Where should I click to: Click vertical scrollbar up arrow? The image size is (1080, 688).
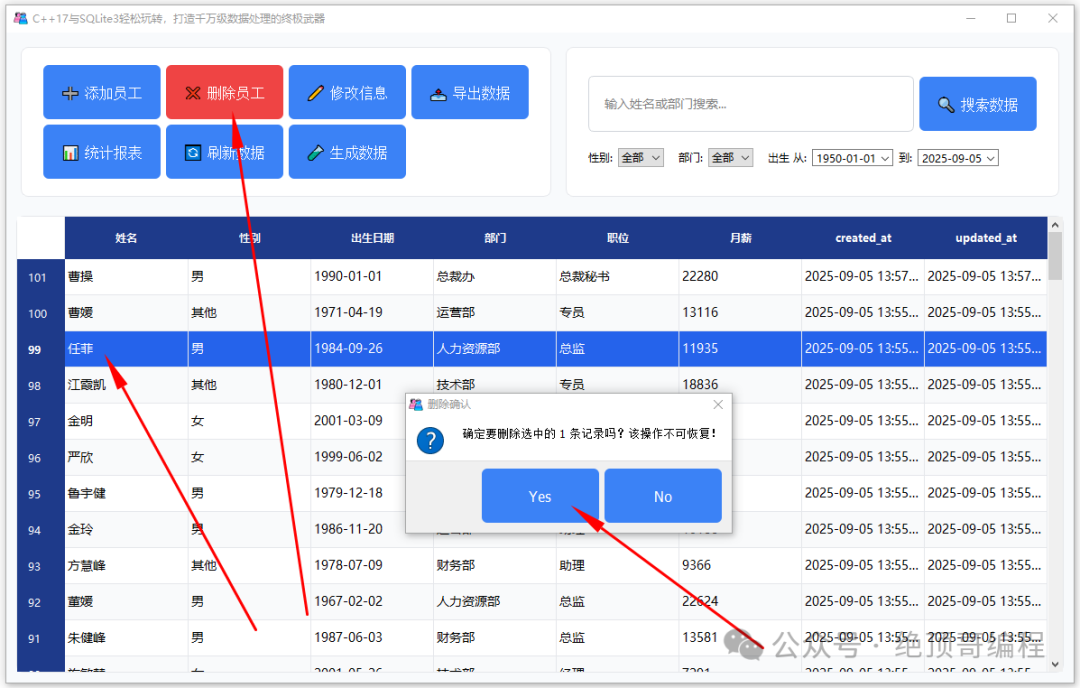pyautogui.click(x=1055, y=225)
